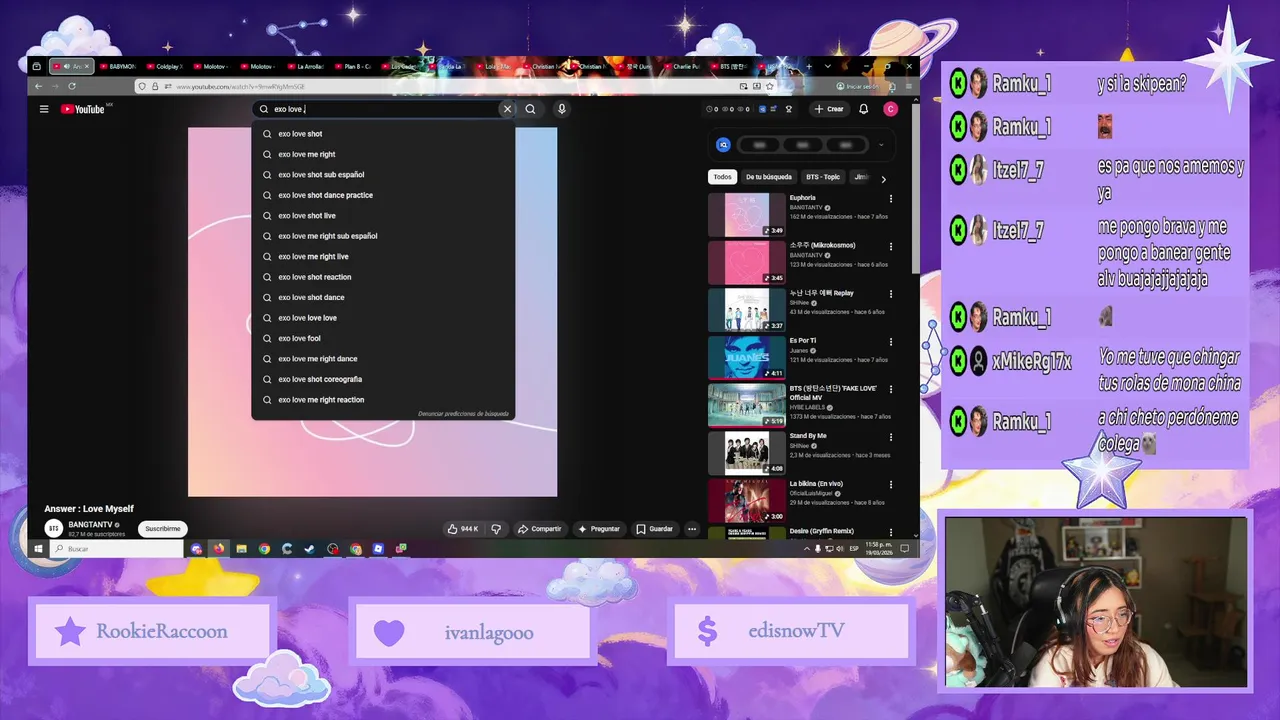
Task: Pick suggestion "exo love me right dance"
Action: pos(383,359)
